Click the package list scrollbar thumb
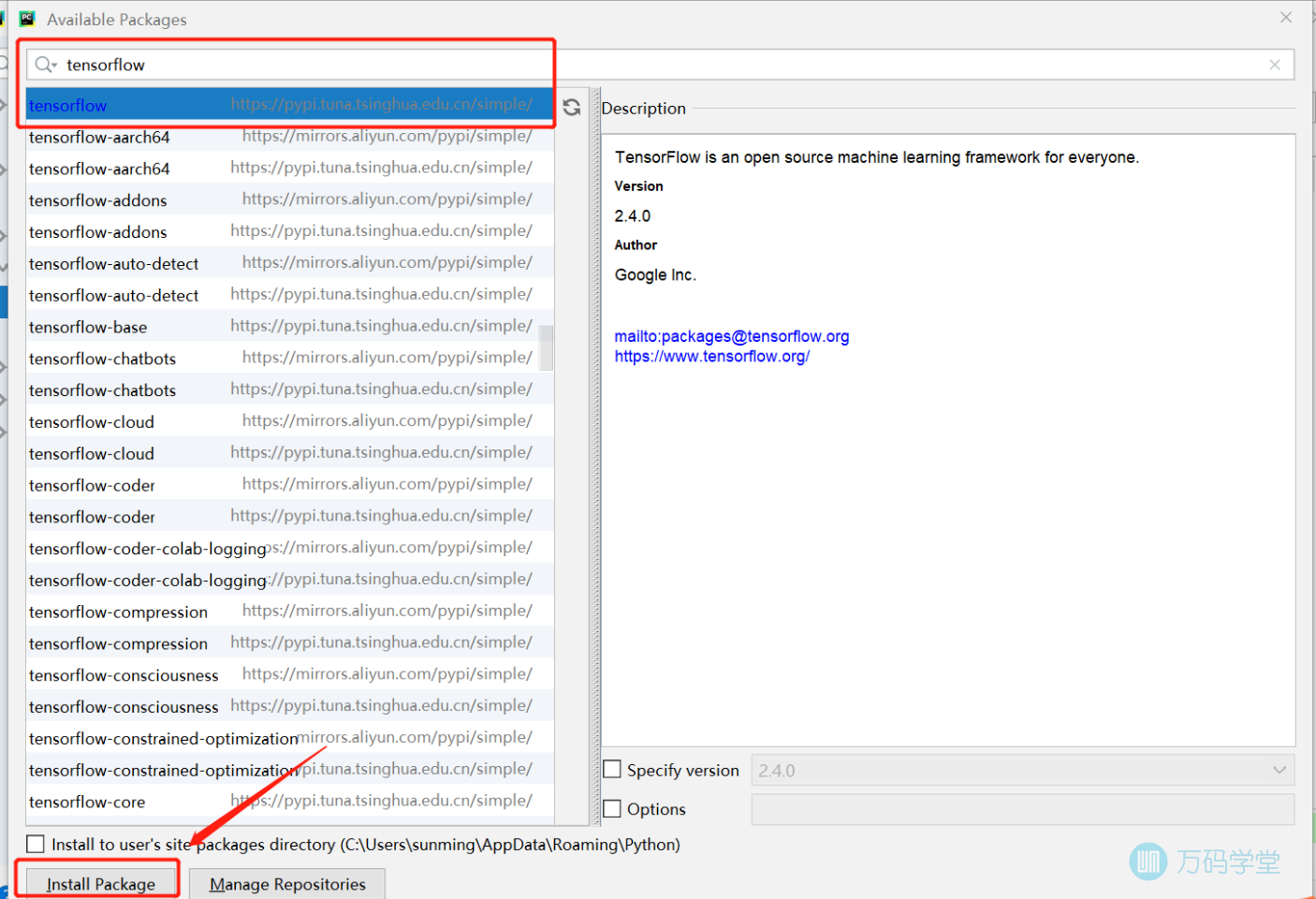This screenshot has height=899, width=1316. (546, 348)
